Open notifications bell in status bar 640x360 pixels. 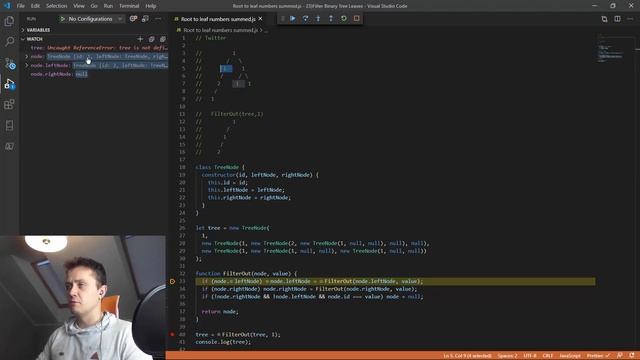pyautogui.click(x=632, y=356)
